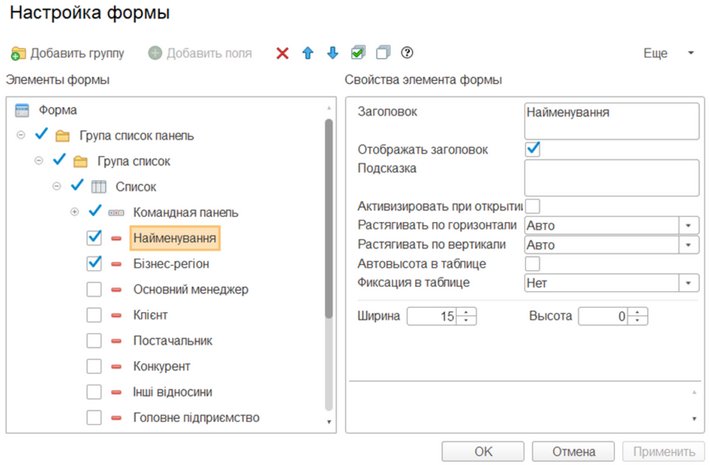Uncheck the Бізнес-регіон field checkbox
The width and height of the screenshot is (710, 465).
(x=95, y=263)
